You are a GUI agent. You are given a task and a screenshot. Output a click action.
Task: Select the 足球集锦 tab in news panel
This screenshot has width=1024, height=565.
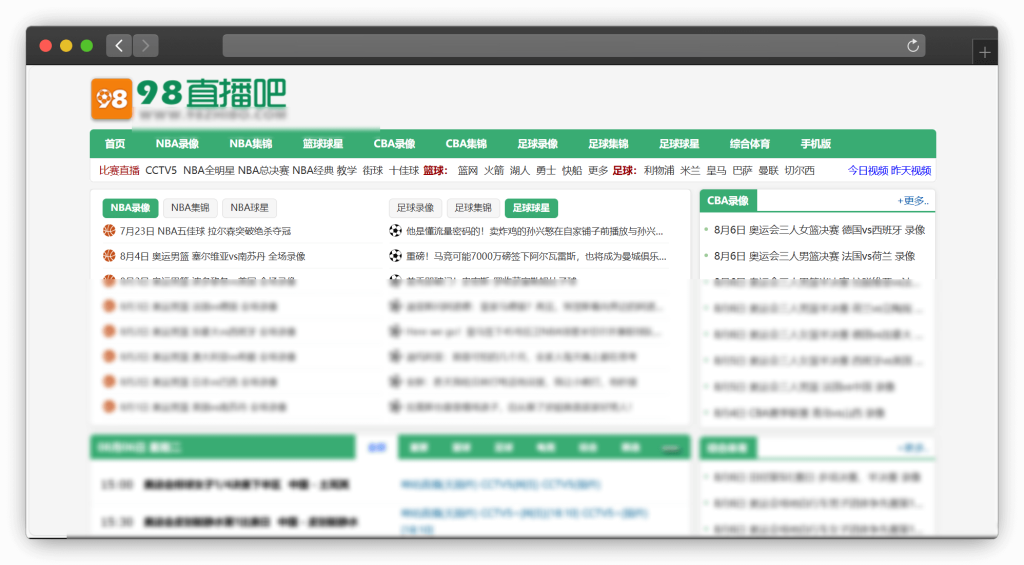[x=475, y=208]
